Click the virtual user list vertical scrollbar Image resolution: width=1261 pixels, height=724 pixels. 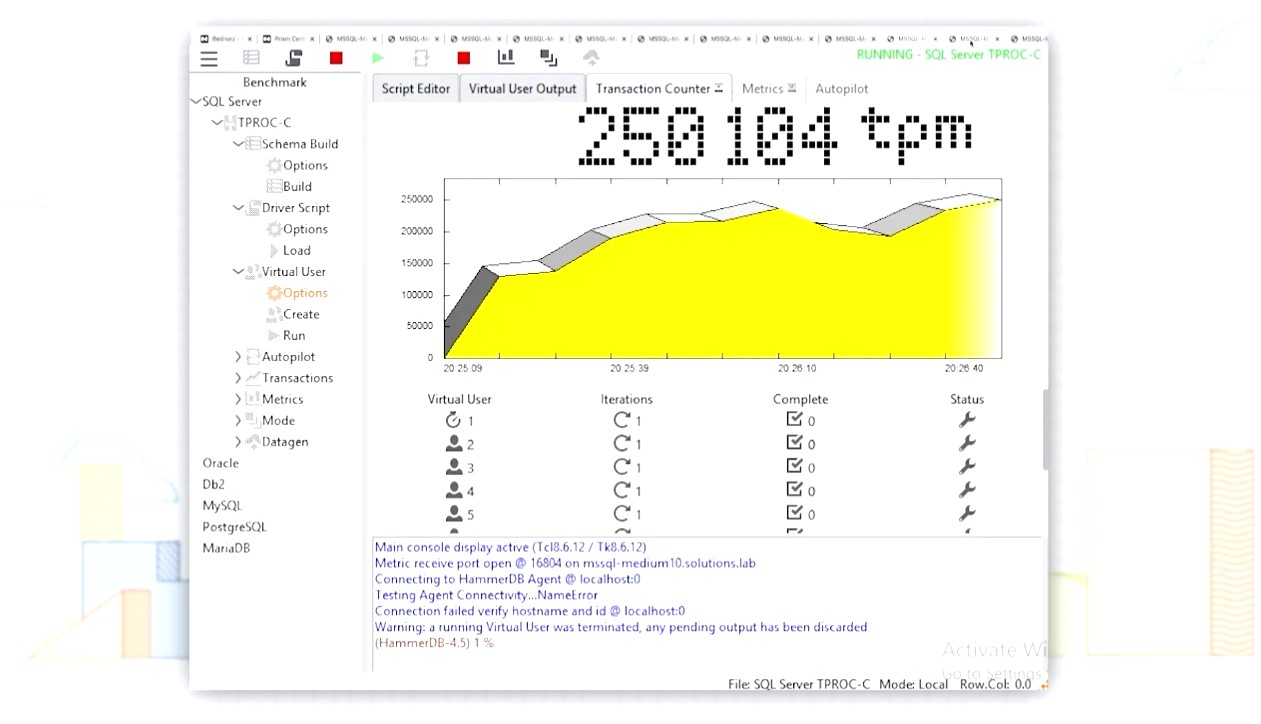pyautogui.click(x=1045, y=430)
